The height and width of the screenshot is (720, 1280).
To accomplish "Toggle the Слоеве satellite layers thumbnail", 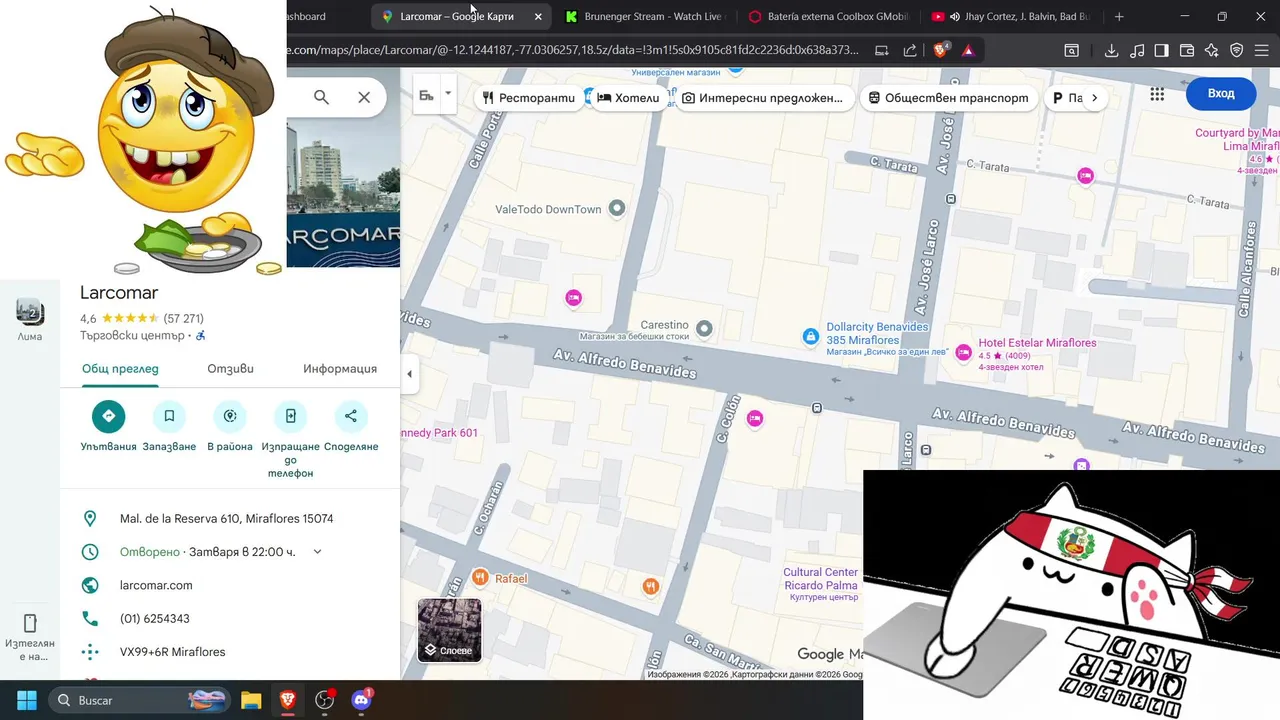I will (449, 630).
